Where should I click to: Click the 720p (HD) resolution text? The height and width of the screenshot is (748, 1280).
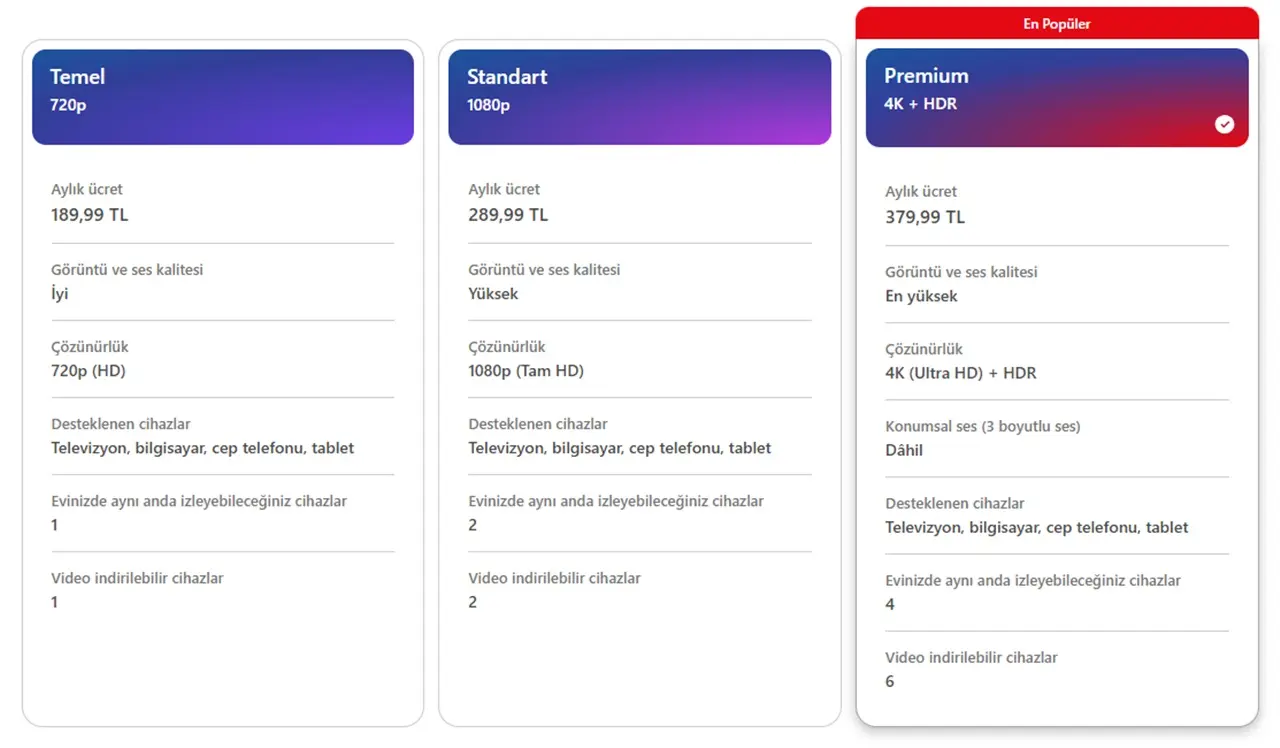click(x=88, y=371)
